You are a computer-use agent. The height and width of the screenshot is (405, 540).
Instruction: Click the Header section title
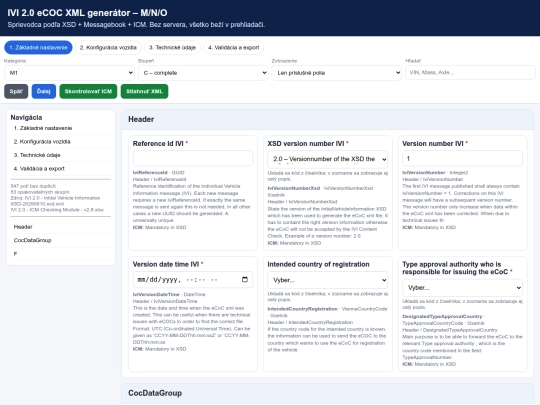point(141,119)
